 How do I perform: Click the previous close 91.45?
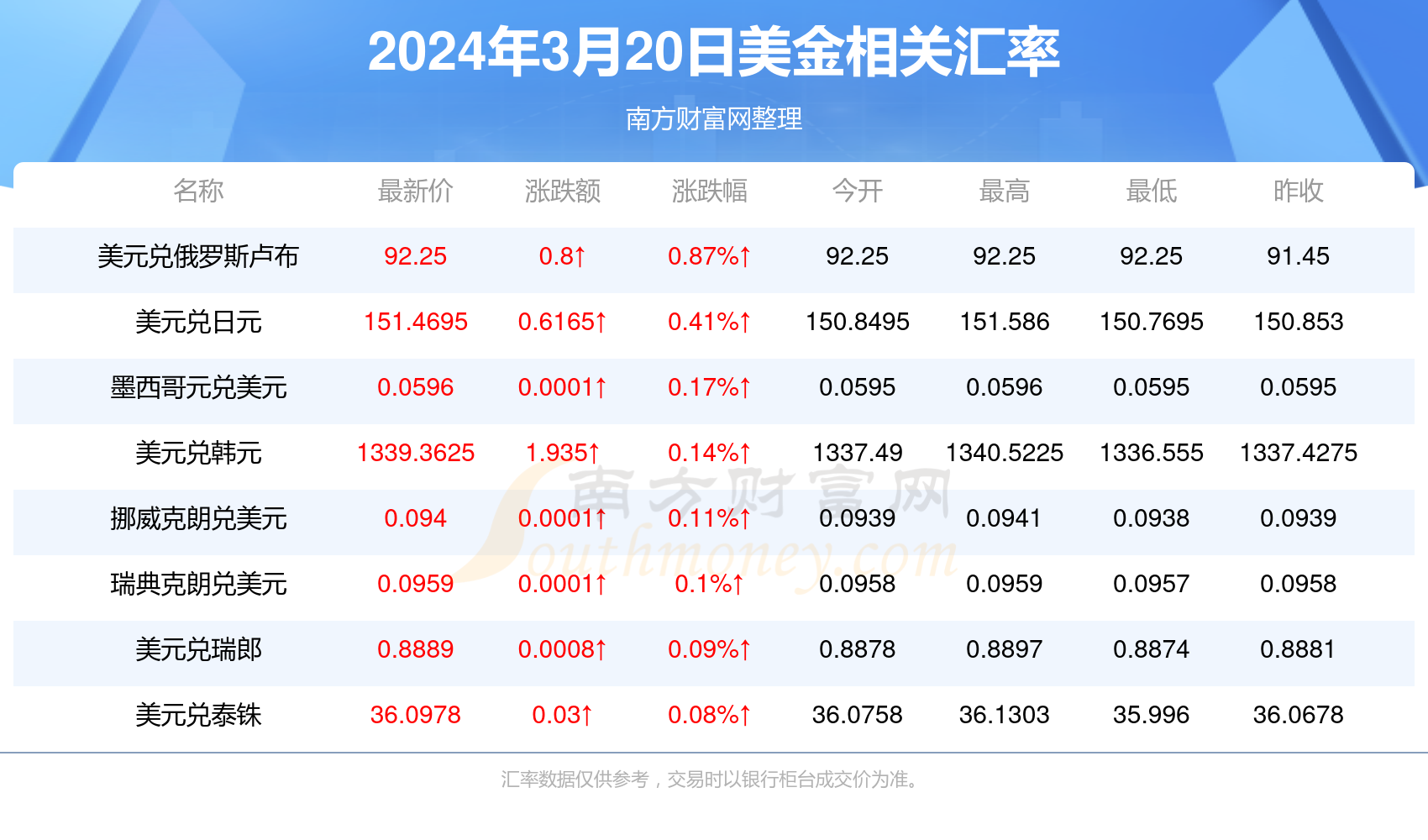coord(1298,256)
